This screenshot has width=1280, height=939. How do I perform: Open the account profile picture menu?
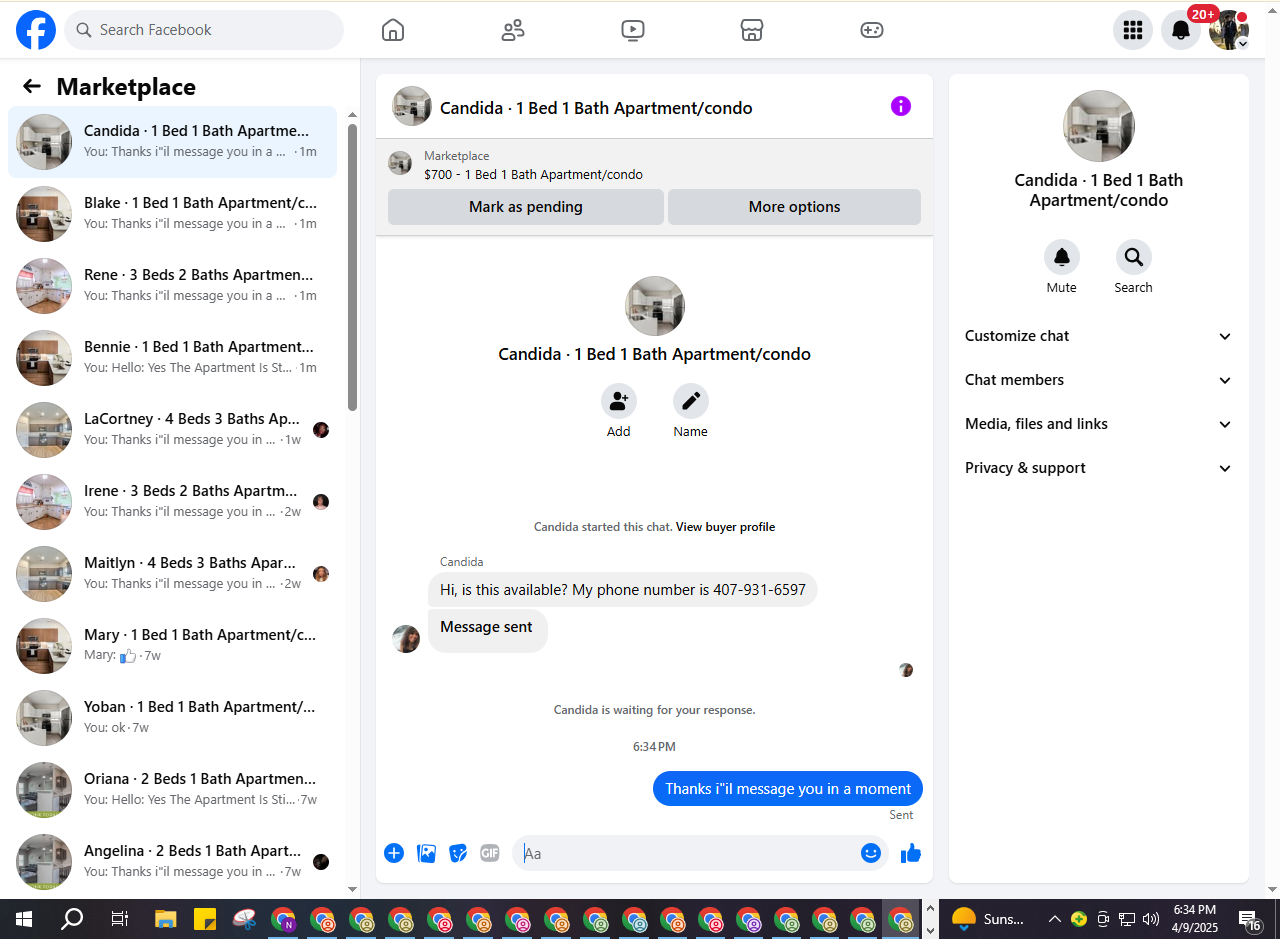click(x=1229, y=30)
